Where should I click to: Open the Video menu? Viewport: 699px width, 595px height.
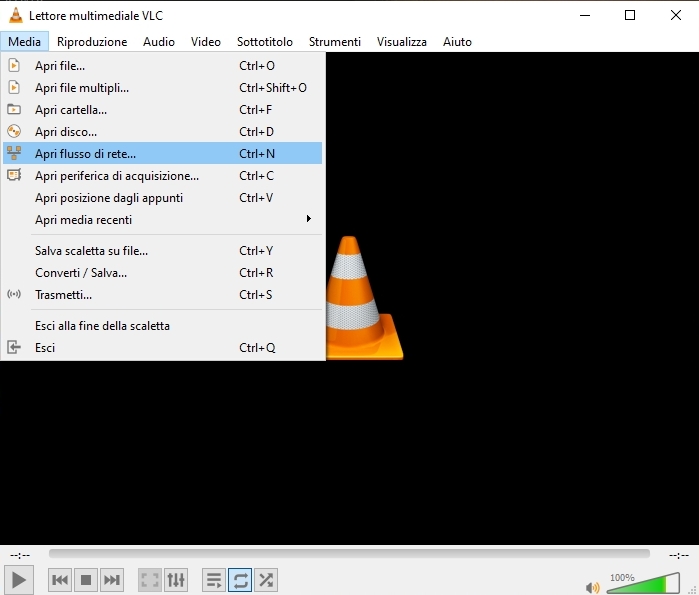click(x=206, y=41)
